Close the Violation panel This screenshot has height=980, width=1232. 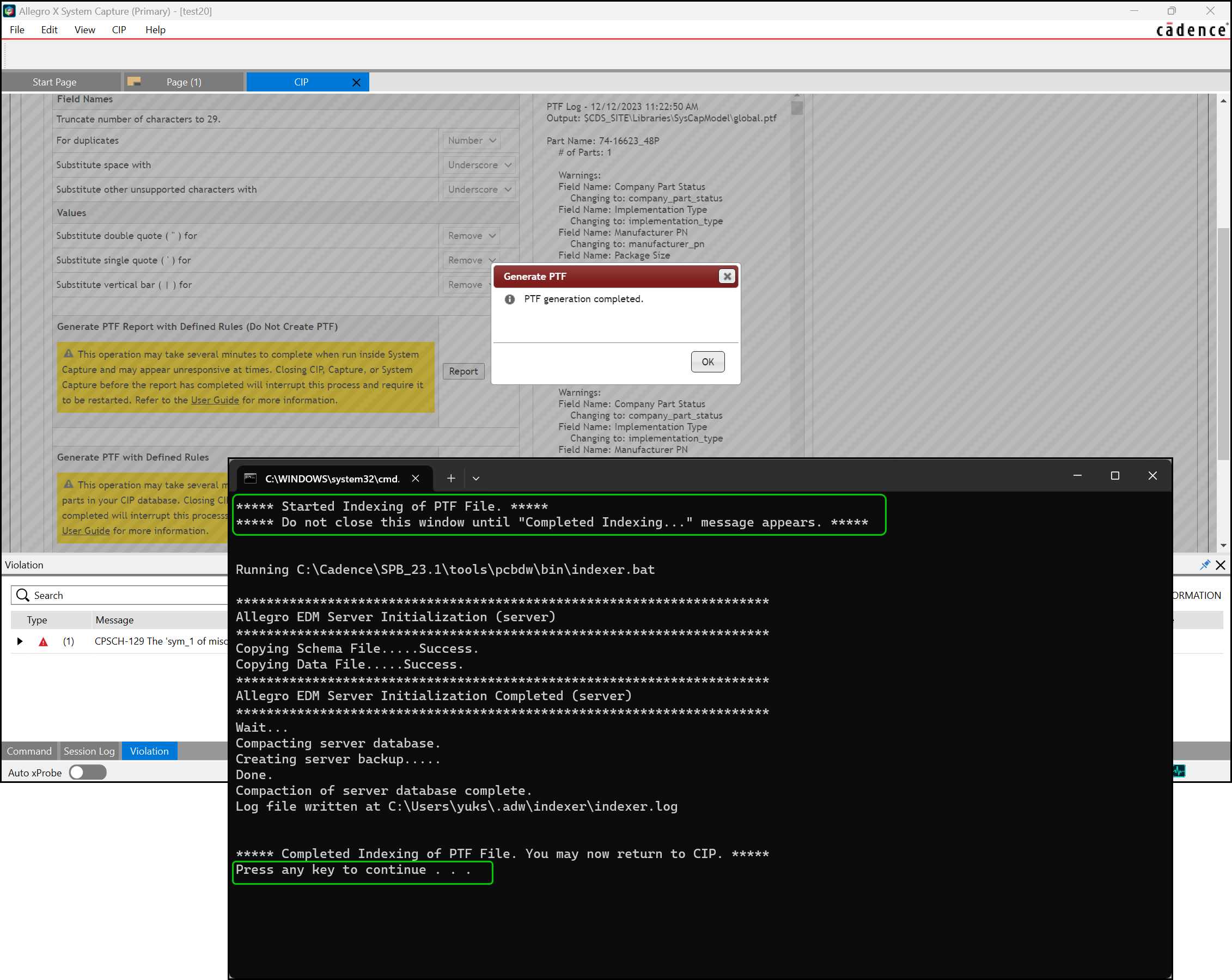1221,565
